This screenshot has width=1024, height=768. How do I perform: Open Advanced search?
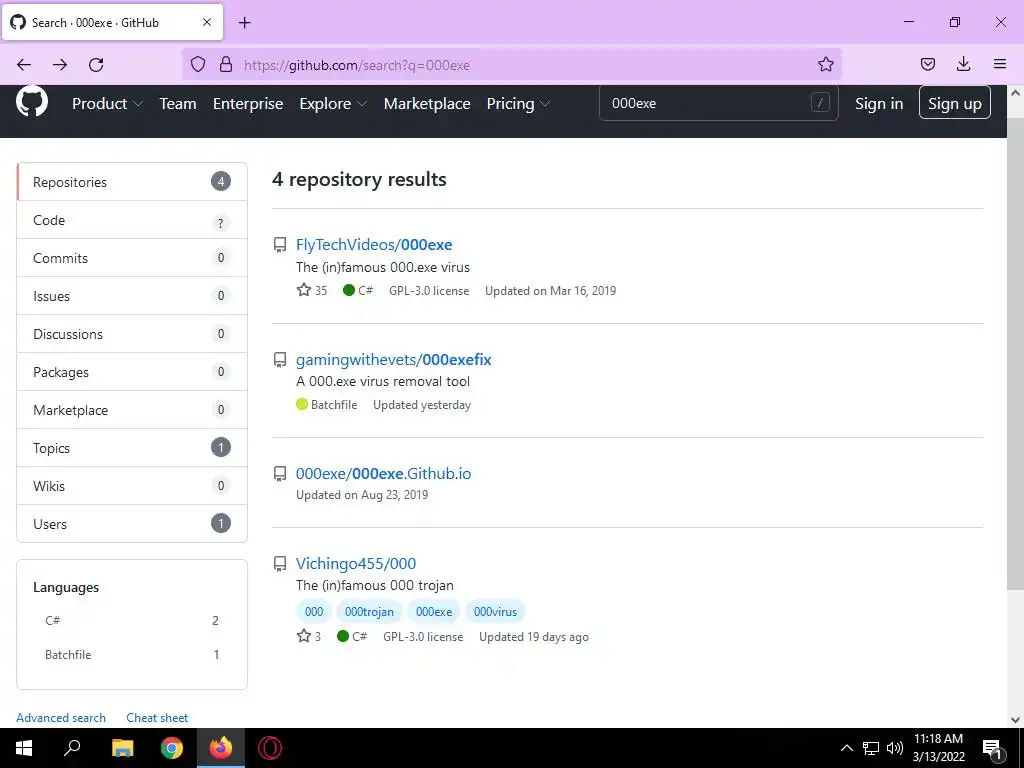click(x=61, y=718)
